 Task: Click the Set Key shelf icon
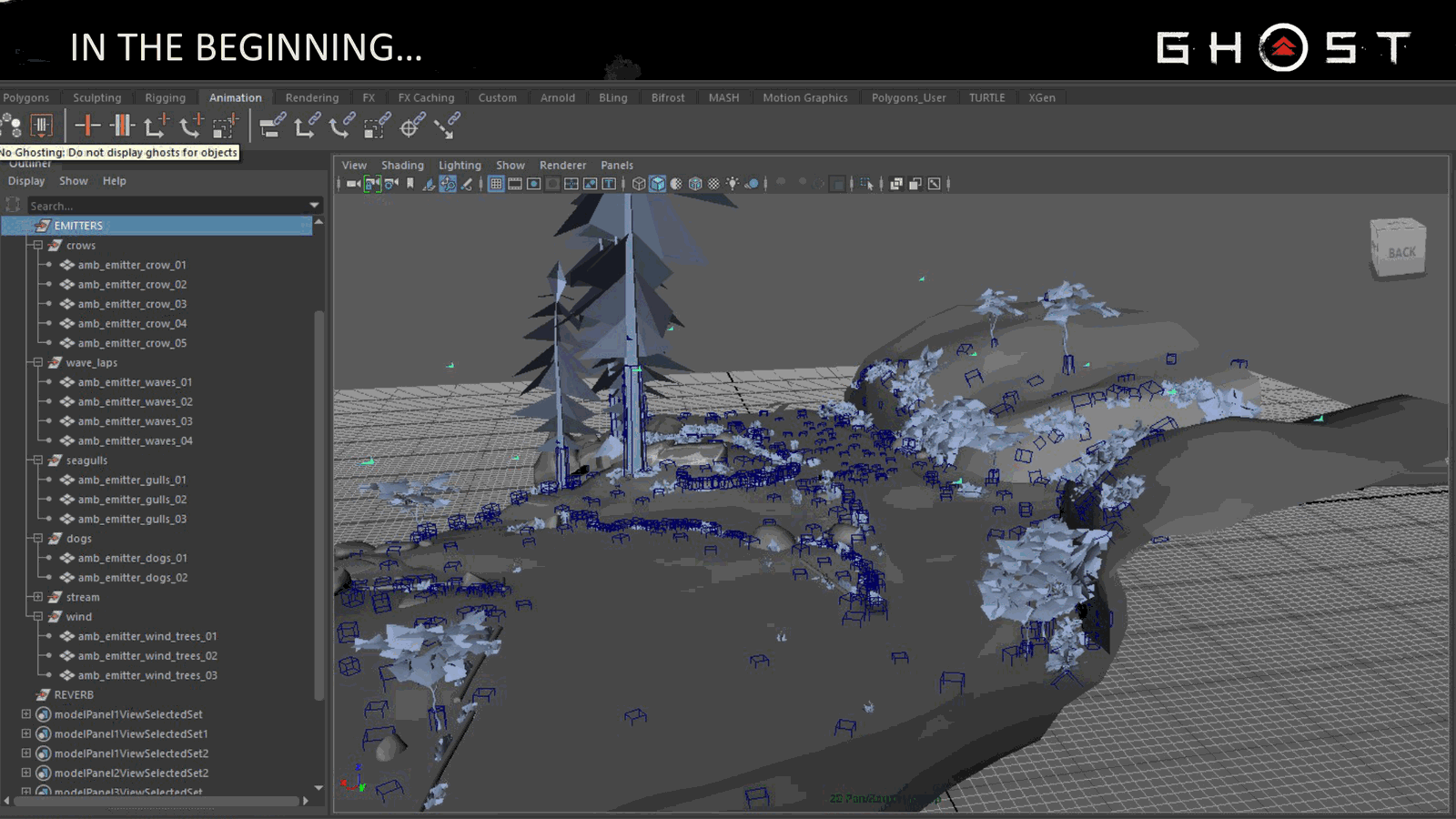87,125
